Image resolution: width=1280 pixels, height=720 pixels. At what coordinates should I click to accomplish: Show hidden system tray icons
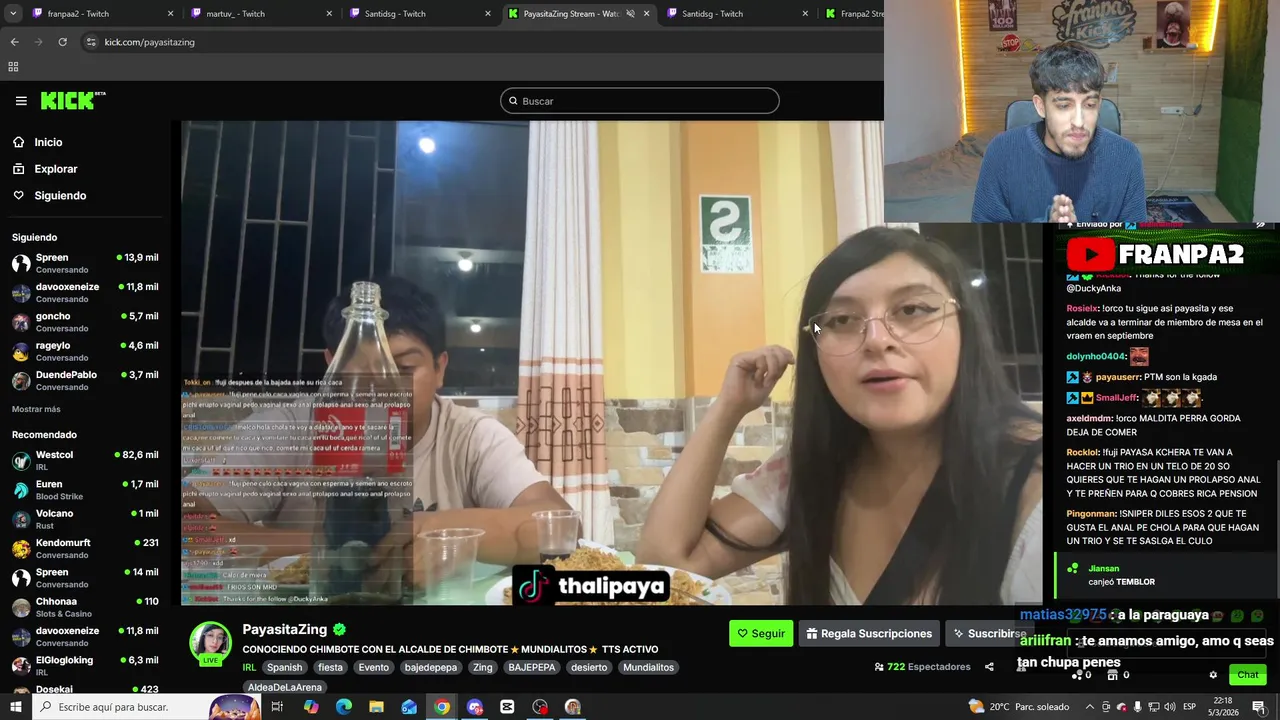click(x=1090, y=707)
